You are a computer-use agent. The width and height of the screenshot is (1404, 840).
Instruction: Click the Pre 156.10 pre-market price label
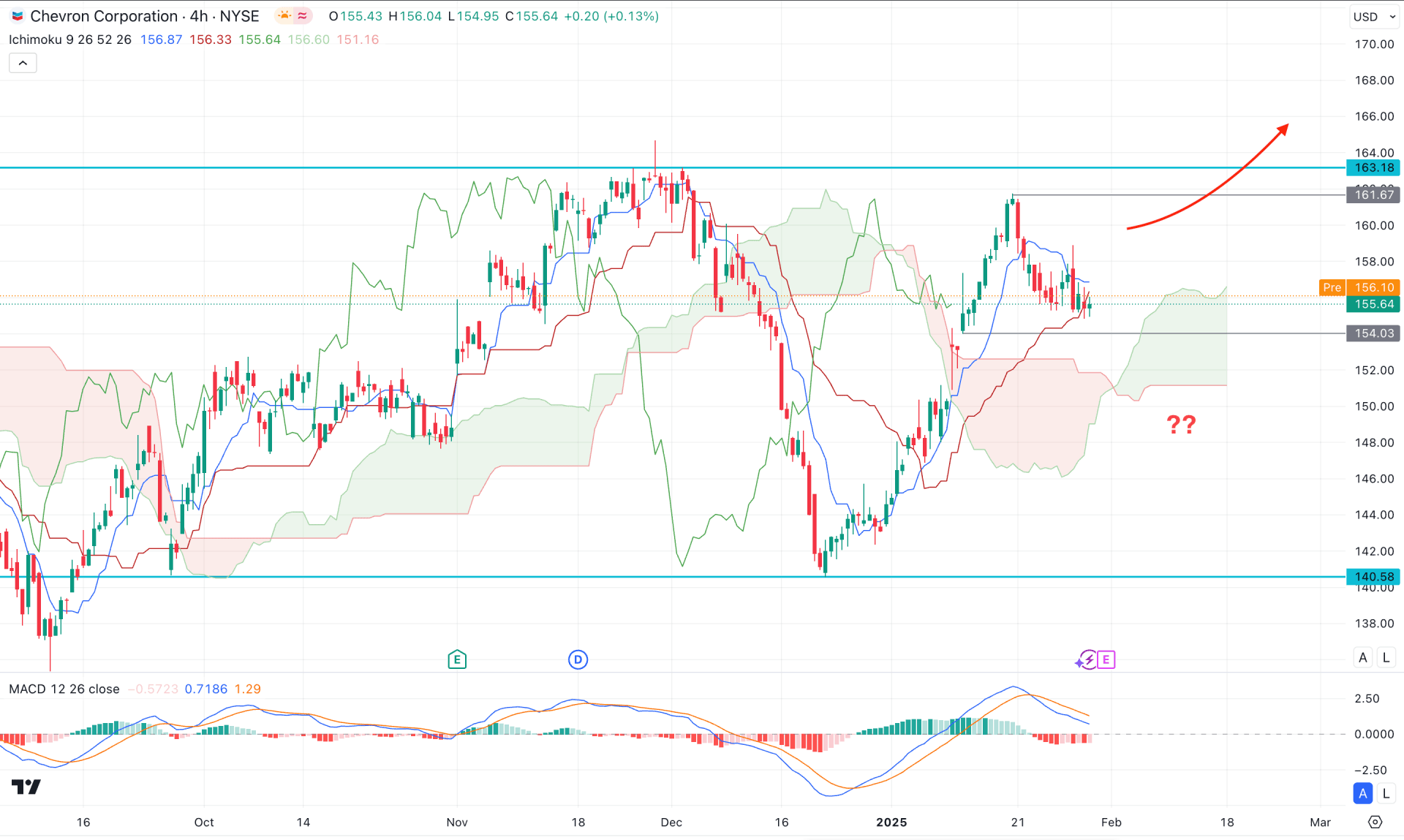pos(1359,287)
